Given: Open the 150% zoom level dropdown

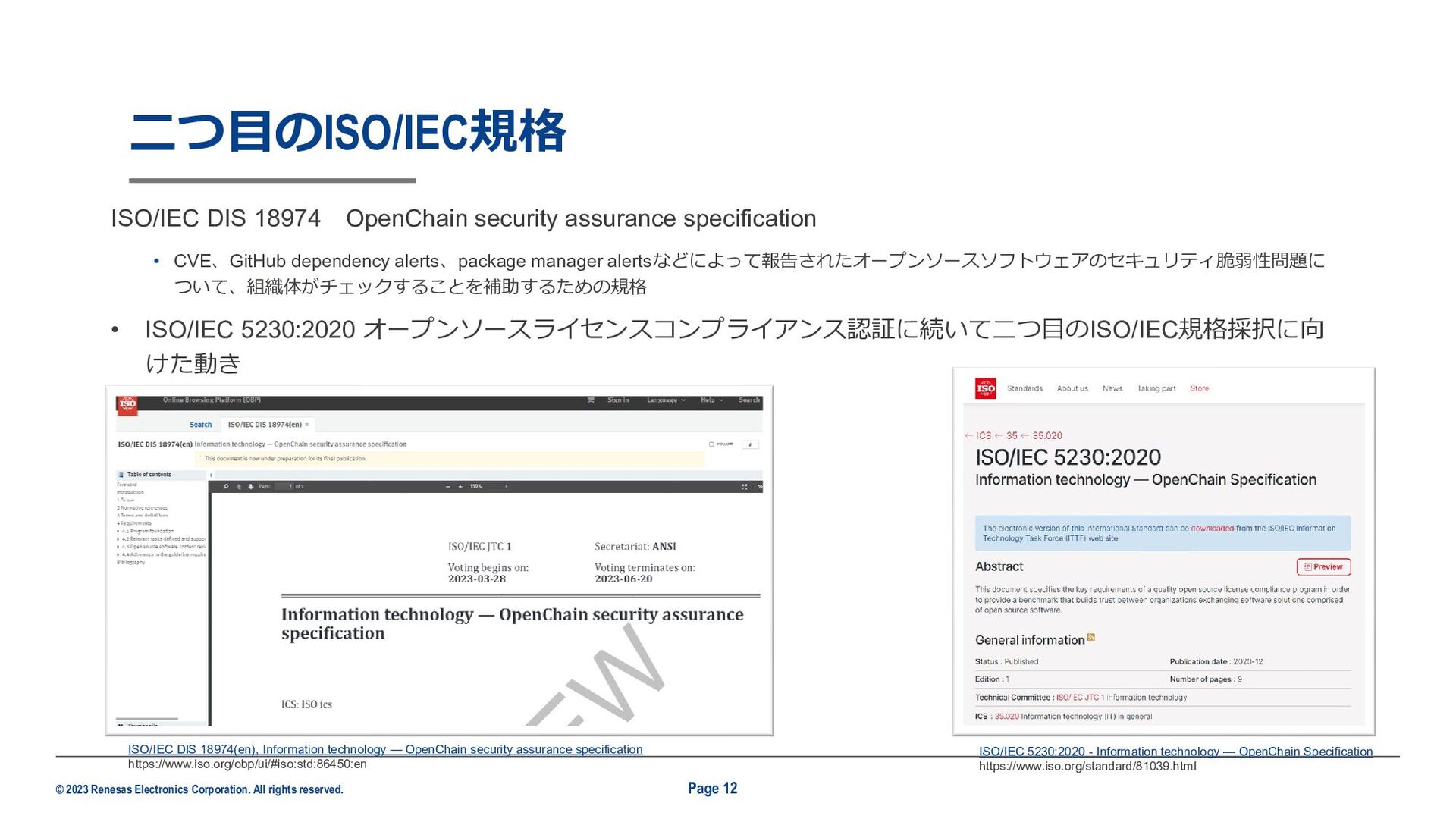Looking at the screenshot, I should (488, 487).
